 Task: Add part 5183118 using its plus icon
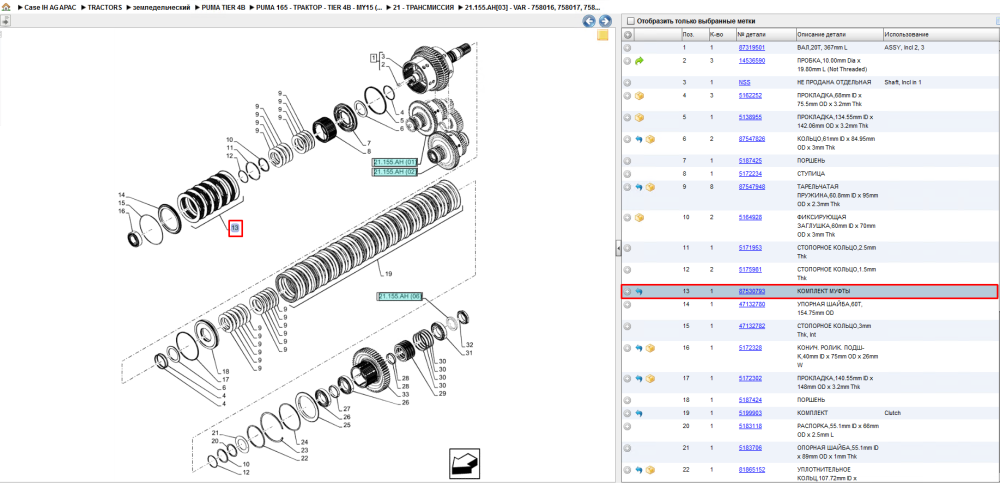click(628, 426)
